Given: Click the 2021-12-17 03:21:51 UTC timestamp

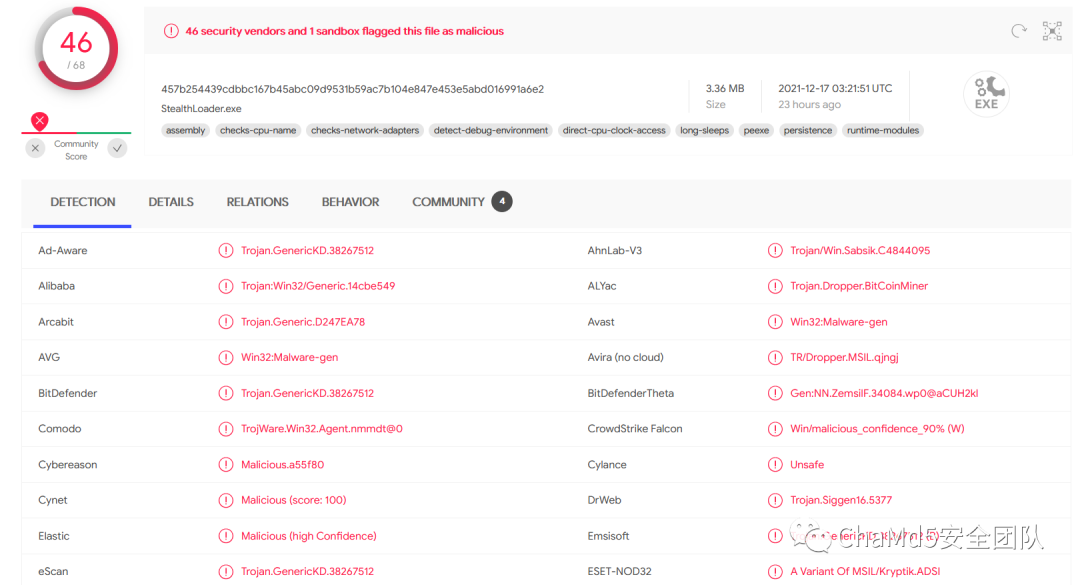Looking at the screenshot, I should tap(835, 89).
